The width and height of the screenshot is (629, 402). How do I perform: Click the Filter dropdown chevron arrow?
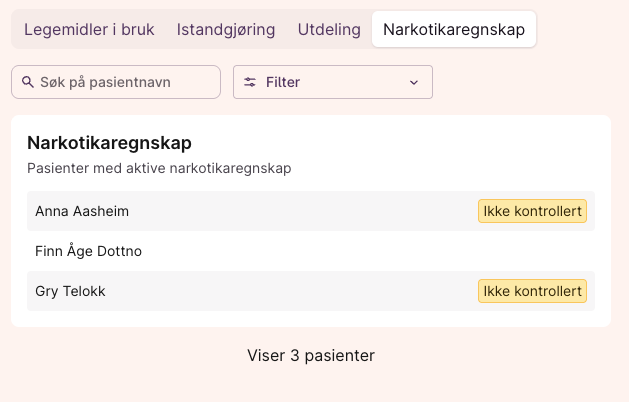414,82
